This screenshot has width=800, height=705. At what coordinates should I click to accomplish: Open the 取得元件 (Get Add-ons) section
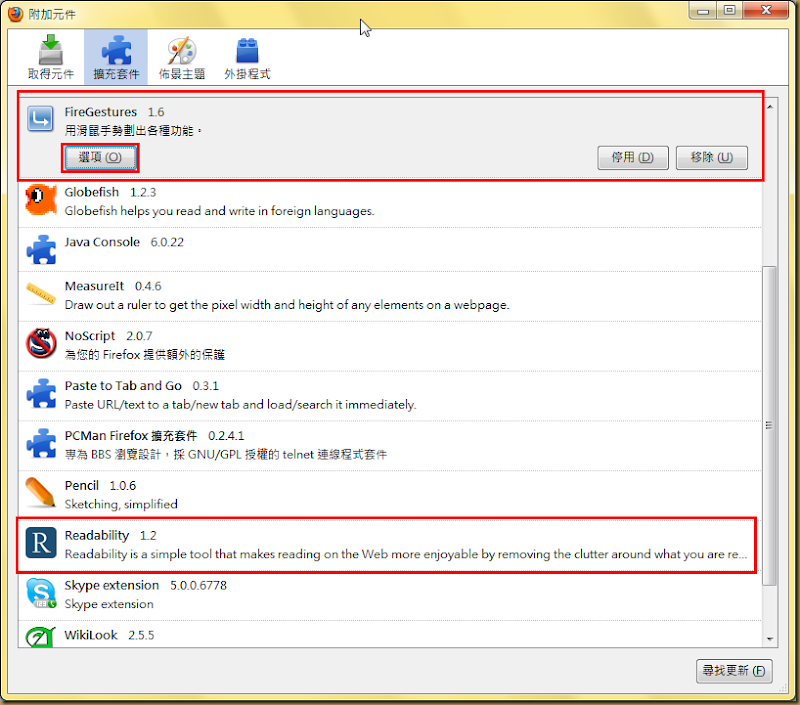coord(51,57)
